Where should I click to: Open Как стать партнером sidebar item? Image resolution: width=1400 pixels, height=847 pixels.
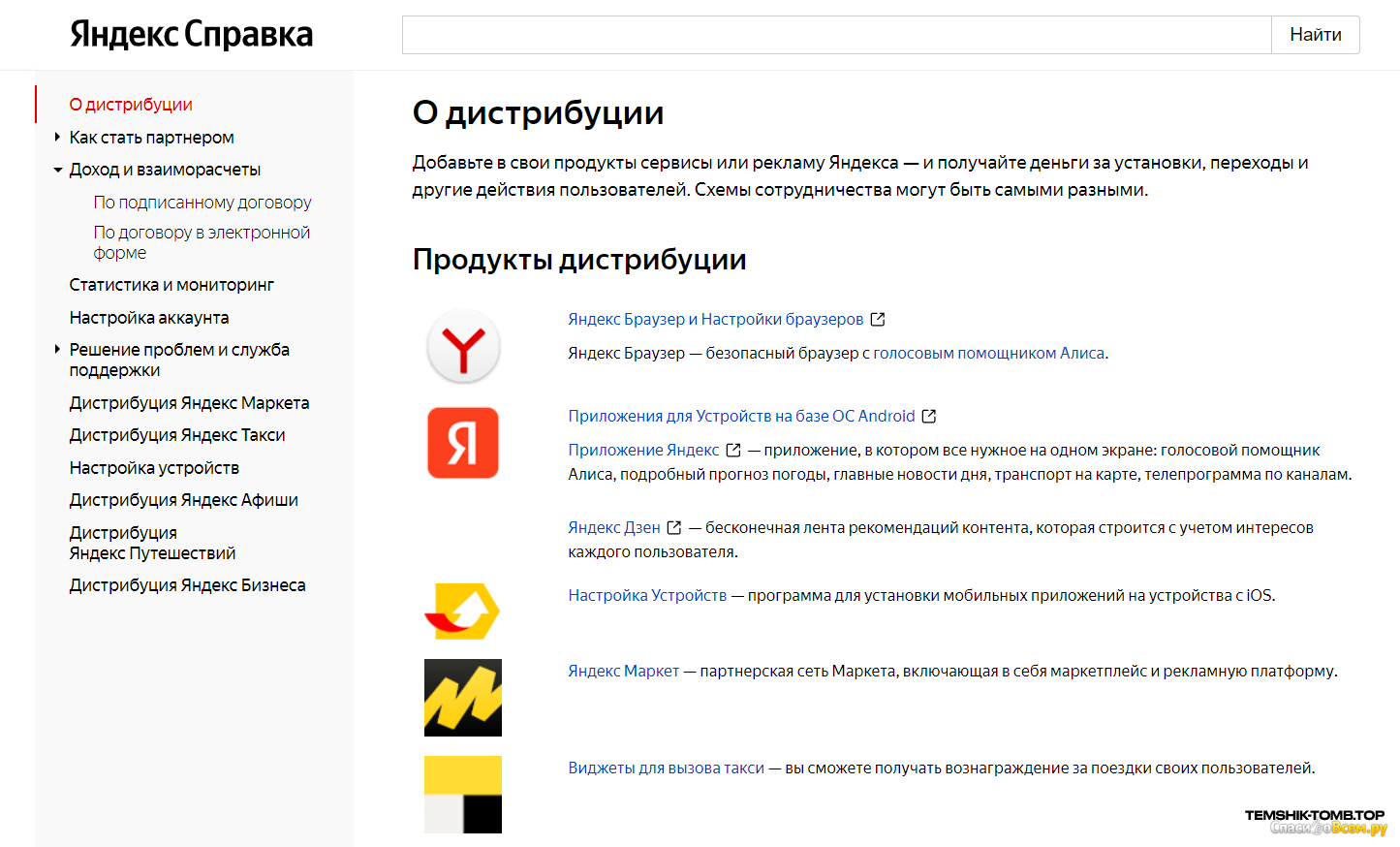(151, 138)
